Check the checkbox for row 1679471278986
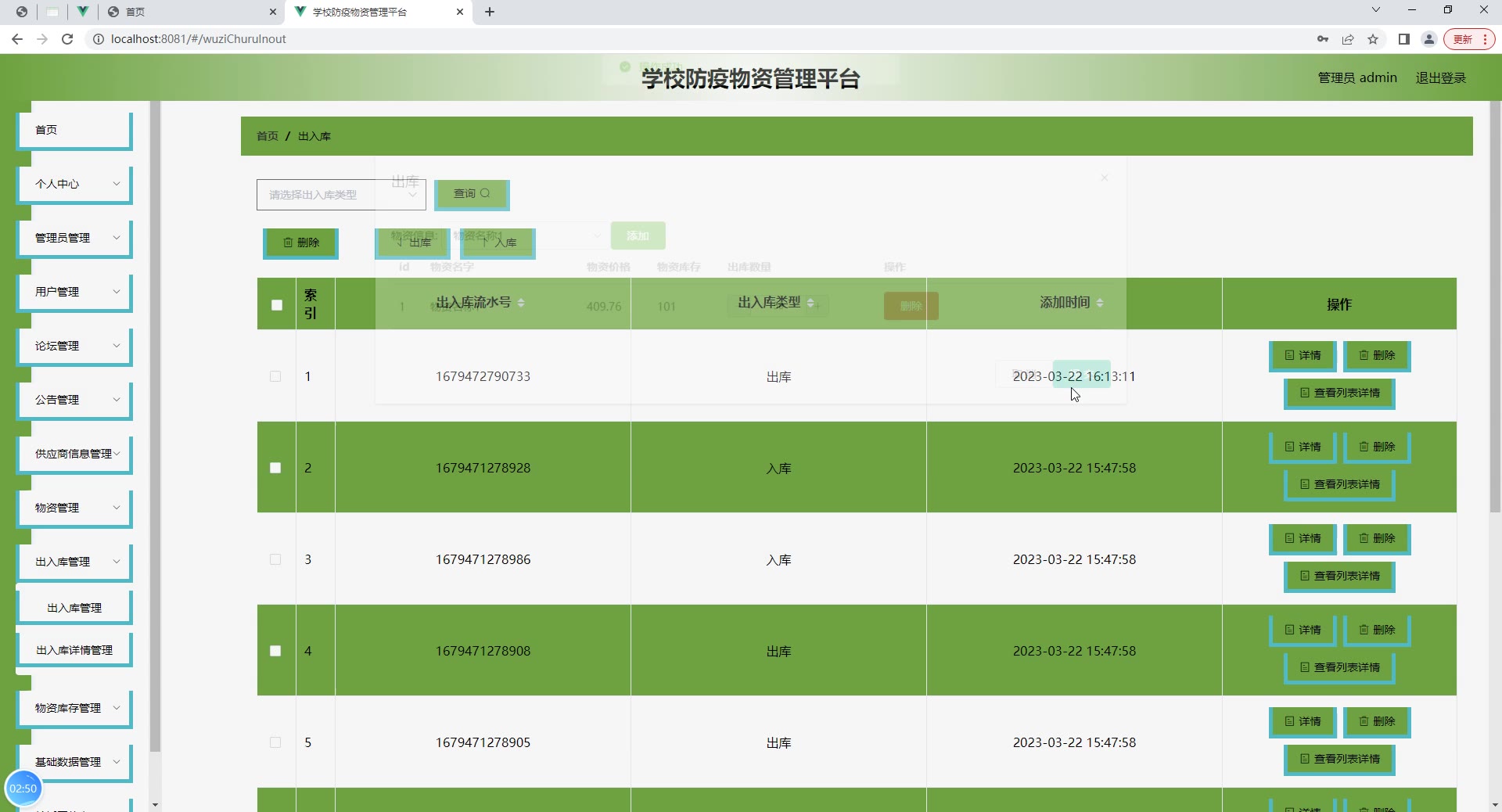Image resolution: width=1502 pixels, height=812 pixels. pyautogui.click(x=275, y=559)
